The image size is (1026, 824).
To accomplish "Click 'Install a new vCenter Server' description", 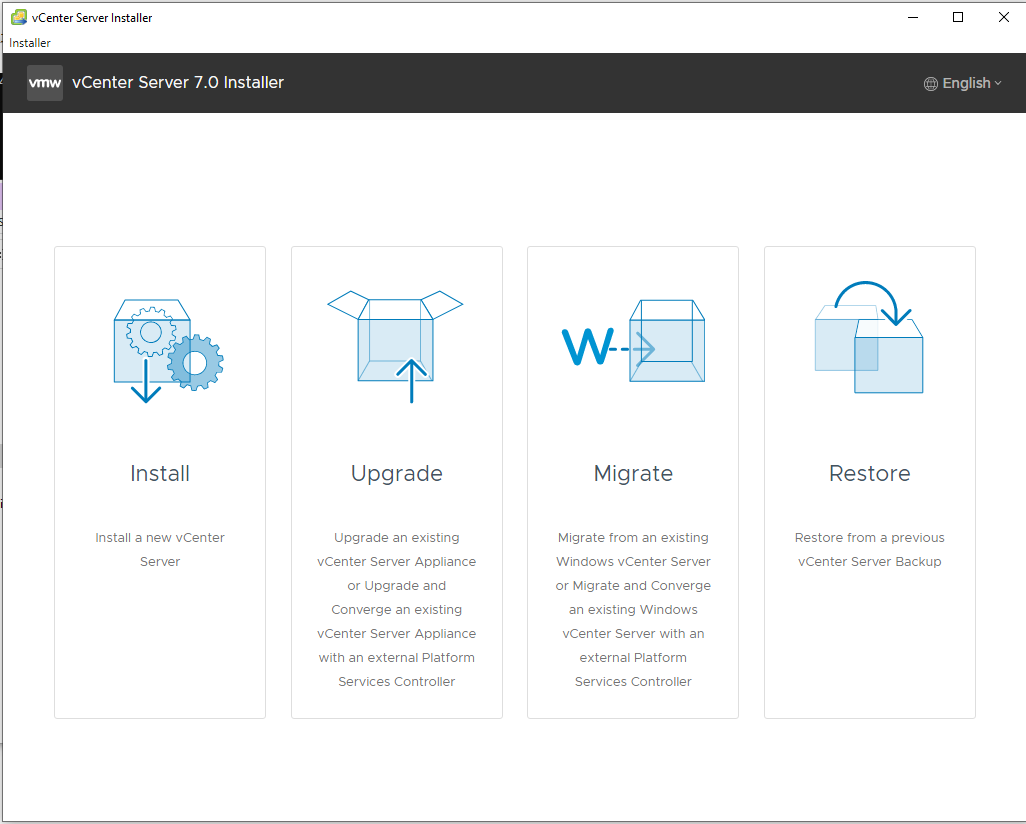I will [x=160, y=550].
